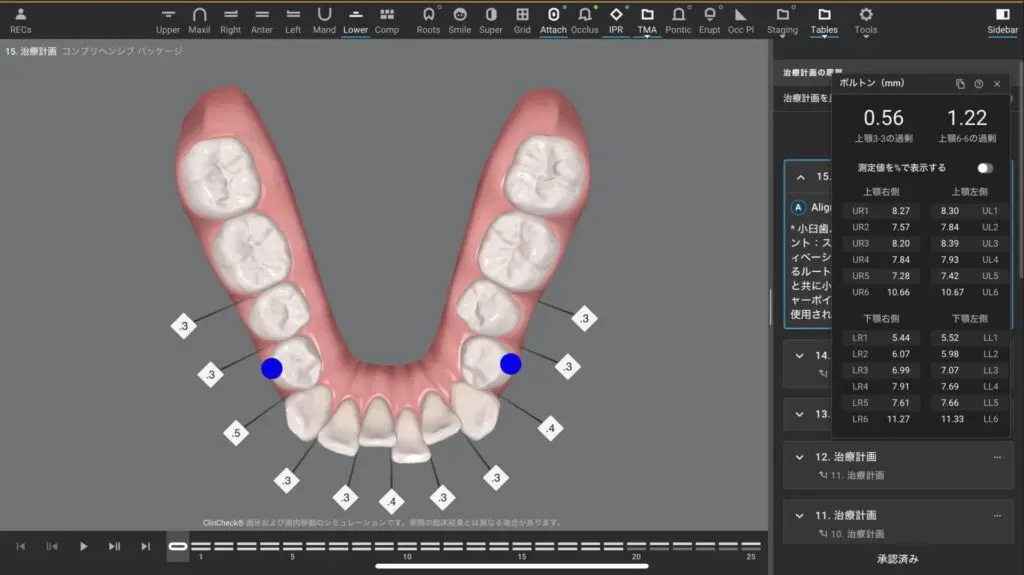Collapse the treatment plan 15 entry
Viewport: 1024px width, 575px height.
click(x=799, y=177)
